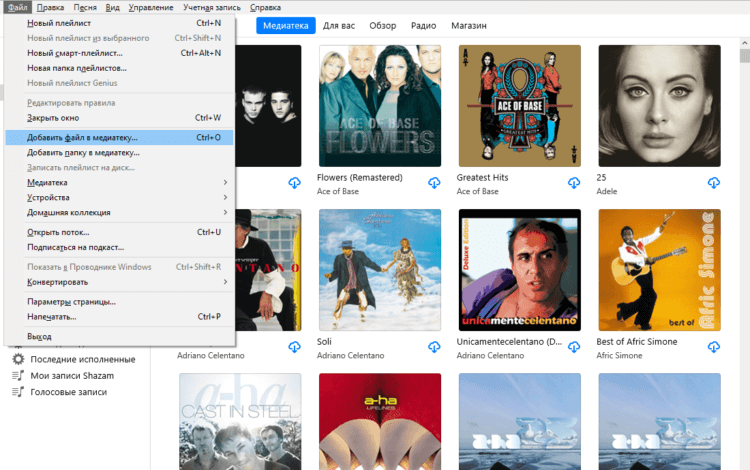Select Подписаться на подкаст entry

pos(119,247)
